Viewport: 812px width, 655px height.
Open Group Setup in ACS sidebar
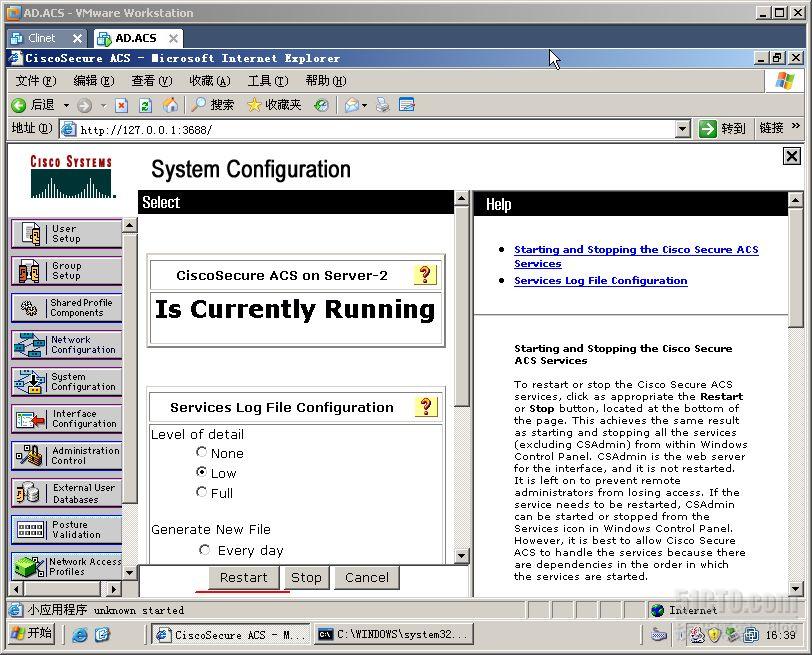(x=66, y=271)
